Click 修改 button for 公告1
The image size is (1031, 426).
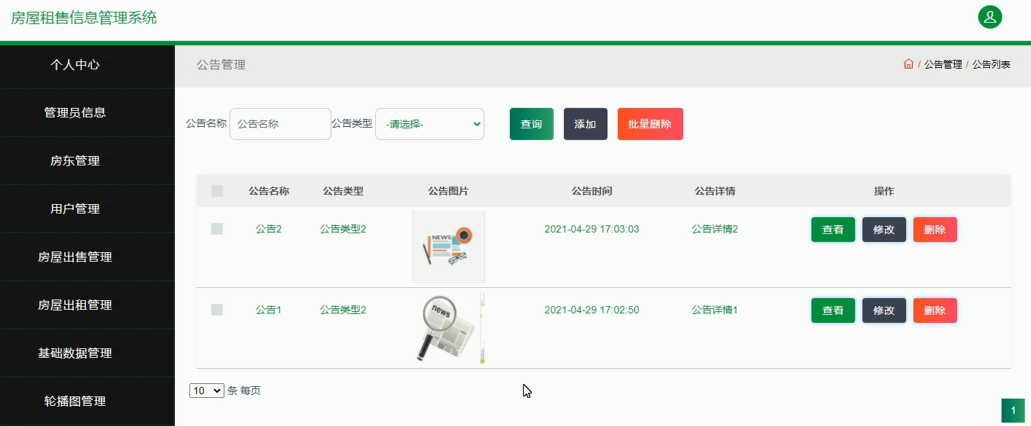884,310
